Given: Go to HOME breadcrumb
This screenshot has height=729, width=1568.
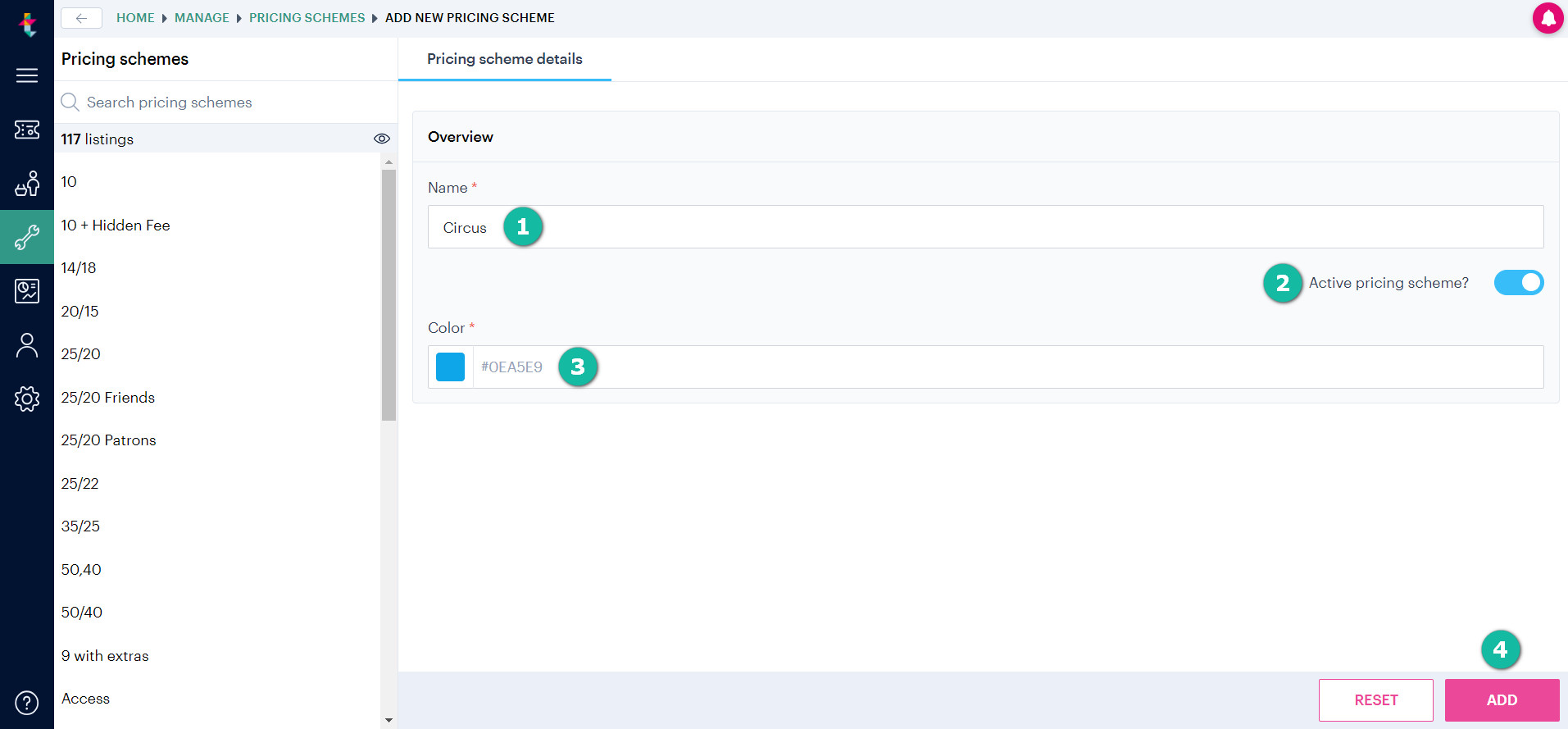Looking at the screenshot, I should 135,18.
